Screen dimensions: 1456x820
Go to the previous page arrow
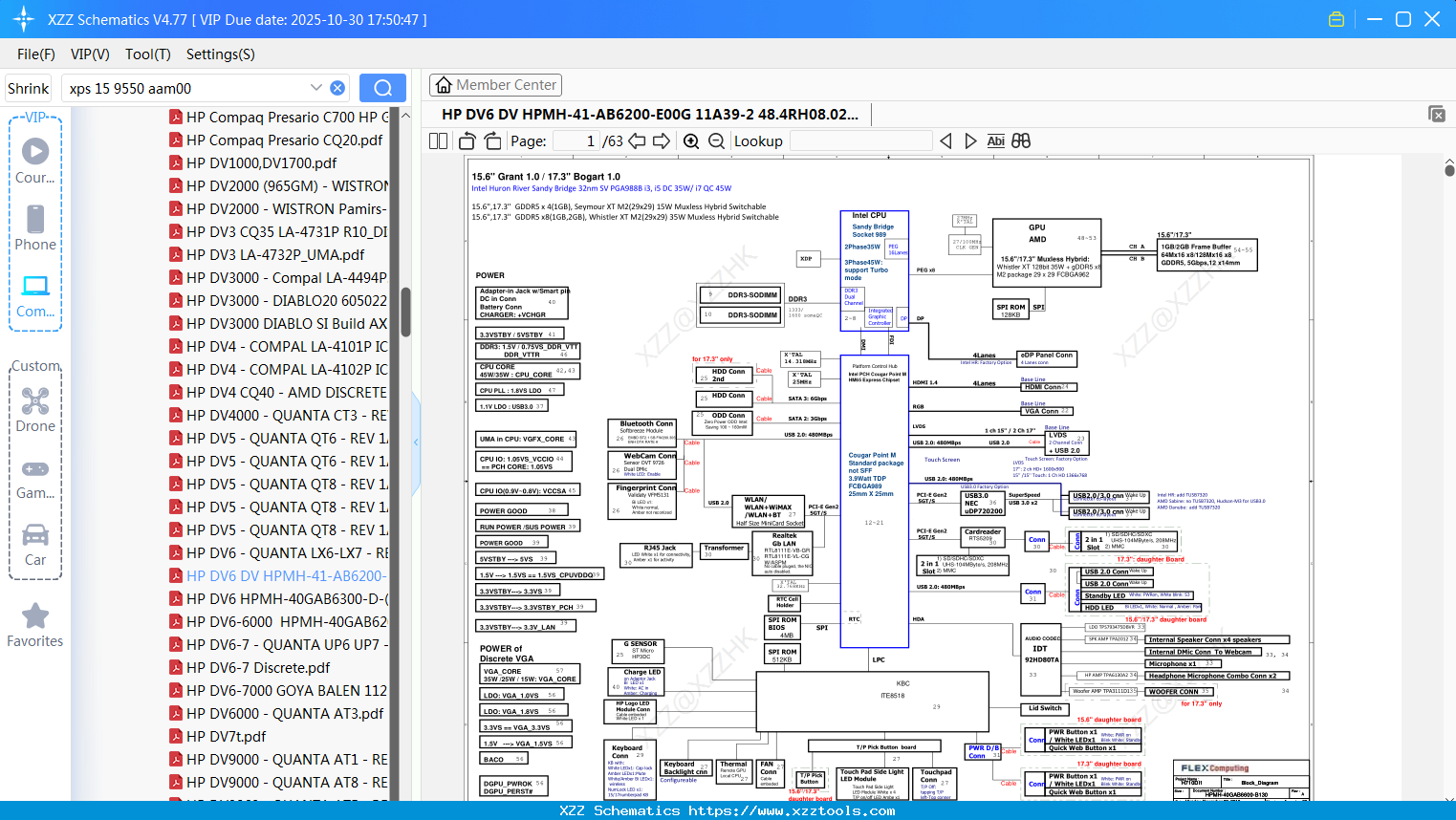click(637, 141)
